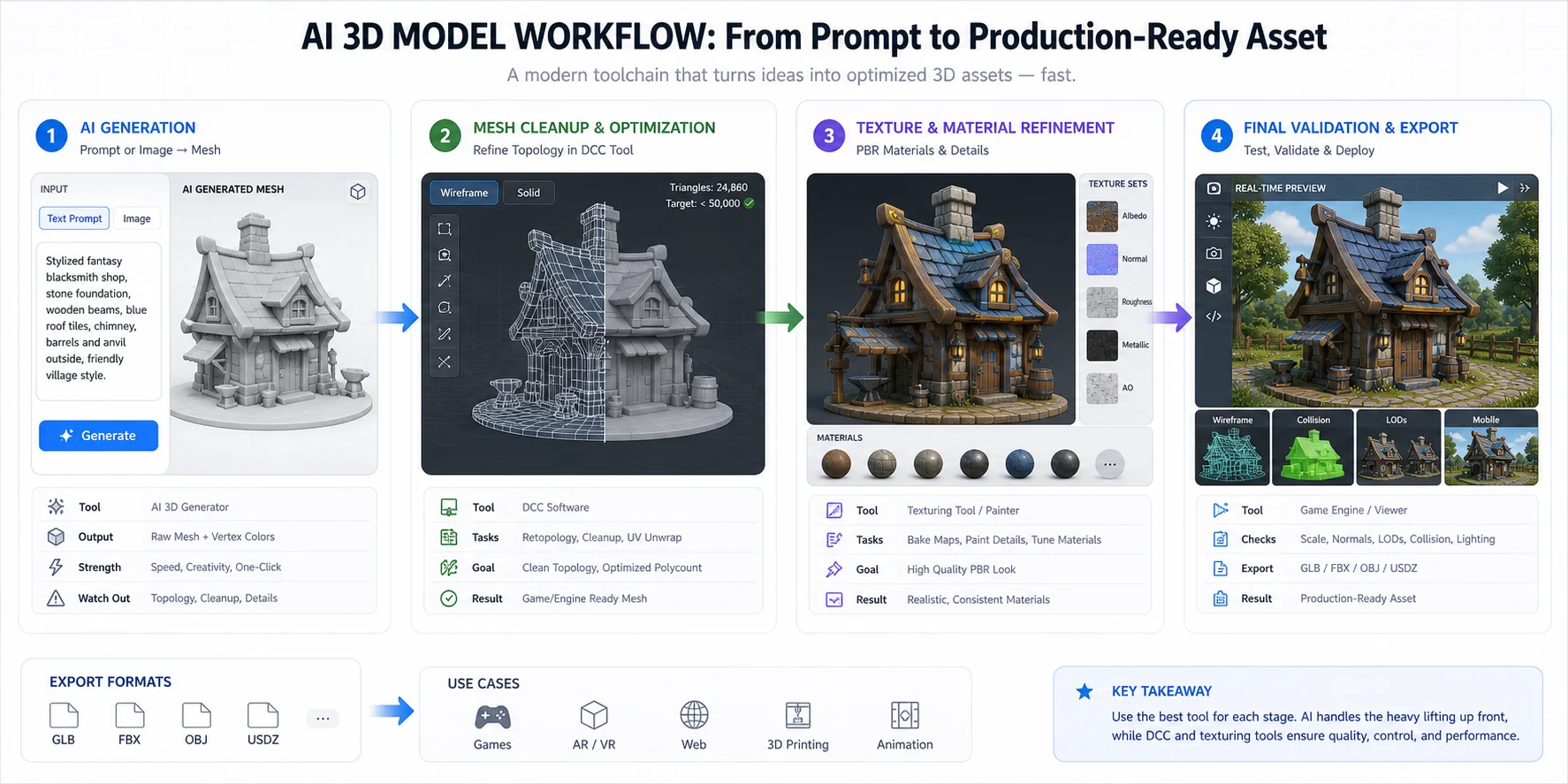Select the Text Prompt tab
This screenshot has height=784, width=1568.
74,218
